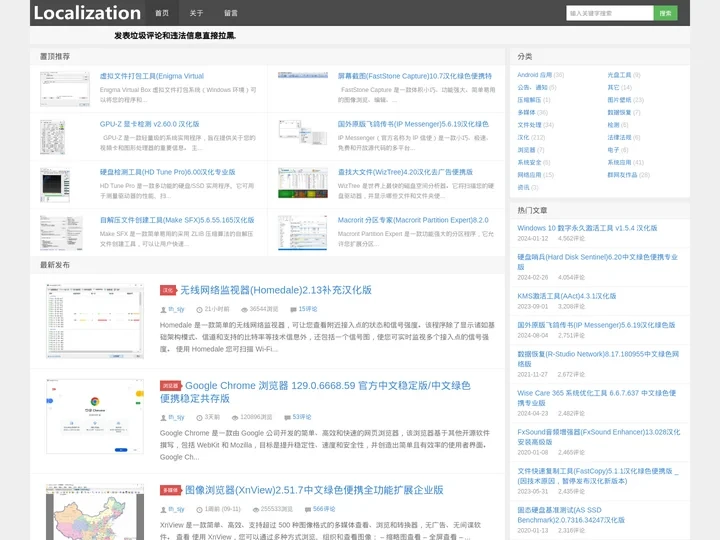Open hot article Windows 10 数字永久激活工具 v1.5.4

tap(587, 228)
